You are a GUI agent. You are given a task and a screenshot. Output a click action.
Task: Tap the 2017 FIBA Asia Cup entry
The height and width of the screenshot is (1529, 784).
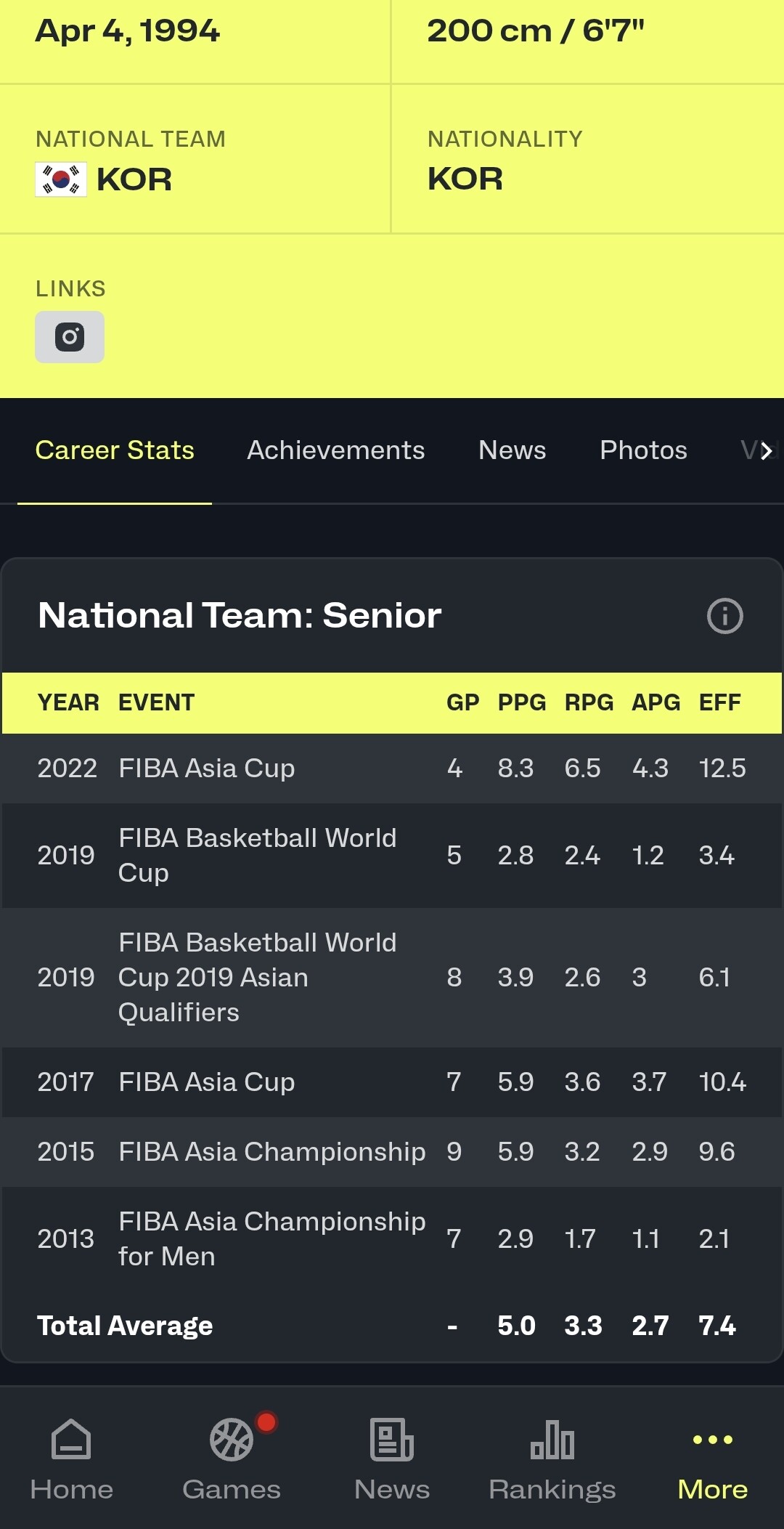[x=207, y=1082]
